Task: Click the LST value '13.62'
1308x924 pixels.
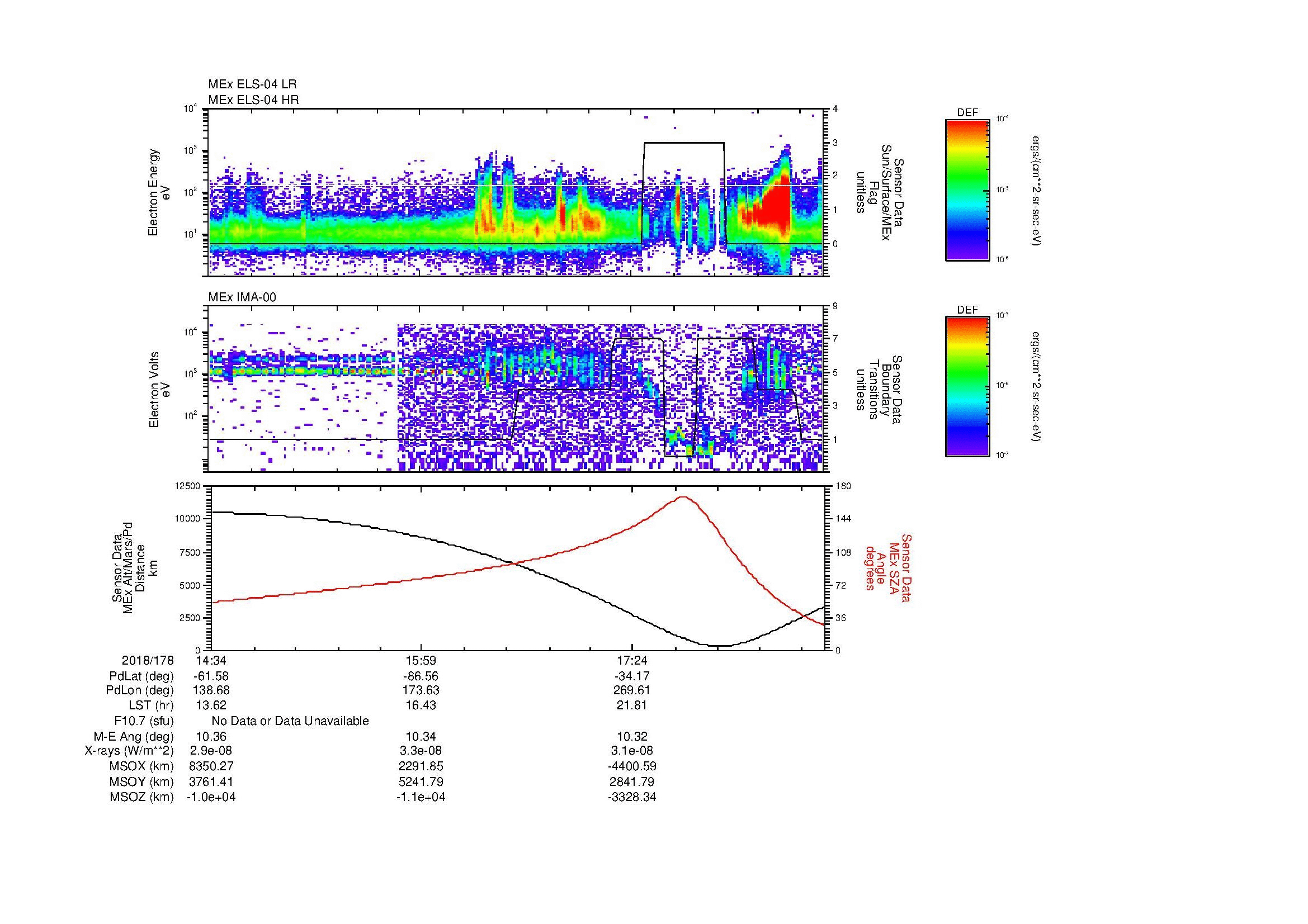Action: [x=211, y=705]
